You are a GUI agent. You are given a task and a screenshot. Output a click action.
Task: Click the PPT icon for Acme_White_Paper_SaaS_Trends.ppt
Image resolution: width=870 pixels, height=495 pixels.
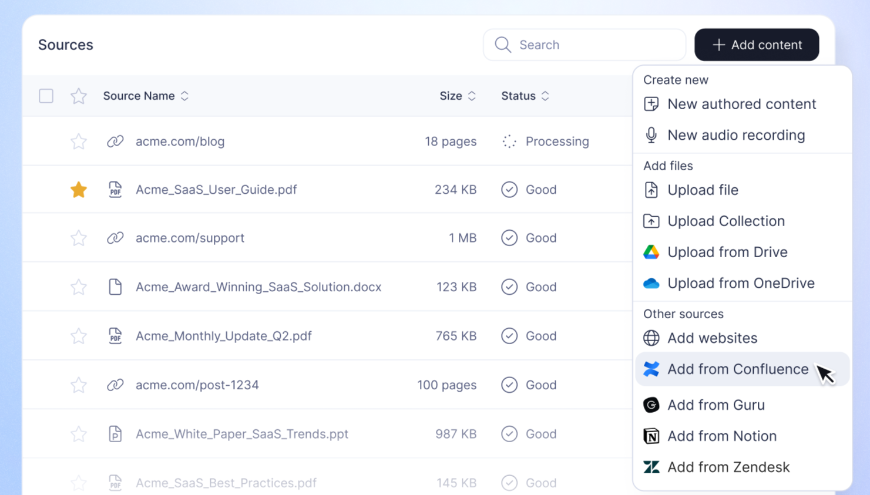(x=115, y=434)
